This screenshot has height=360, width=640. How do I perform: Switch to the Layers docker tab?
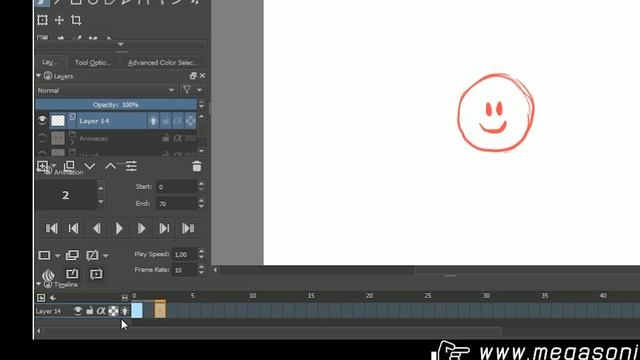(x=49, y=62)
